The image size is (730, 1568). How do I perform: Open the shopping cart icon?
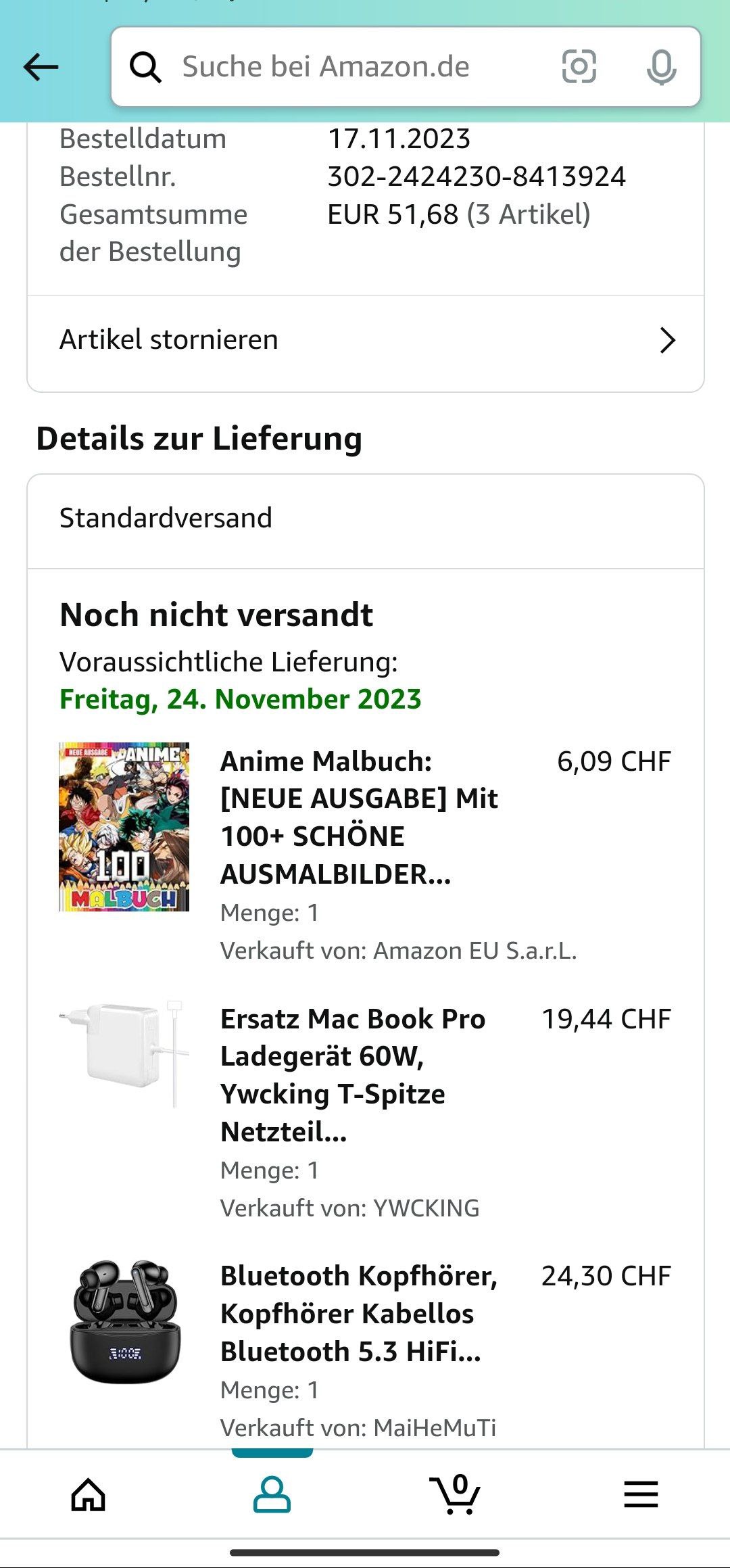tap(455, 1494)
